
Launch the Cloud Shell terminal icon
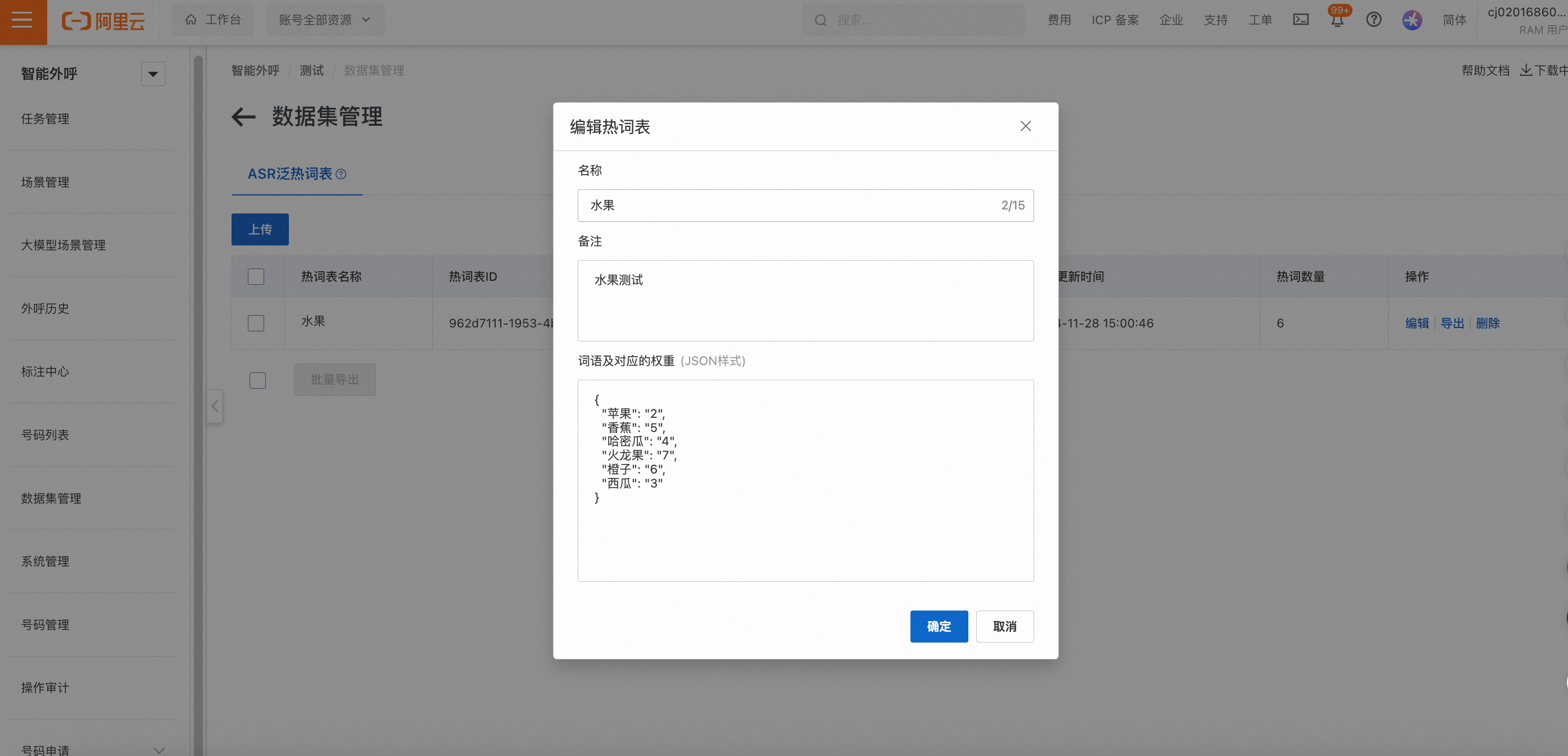coord(1301,20)
